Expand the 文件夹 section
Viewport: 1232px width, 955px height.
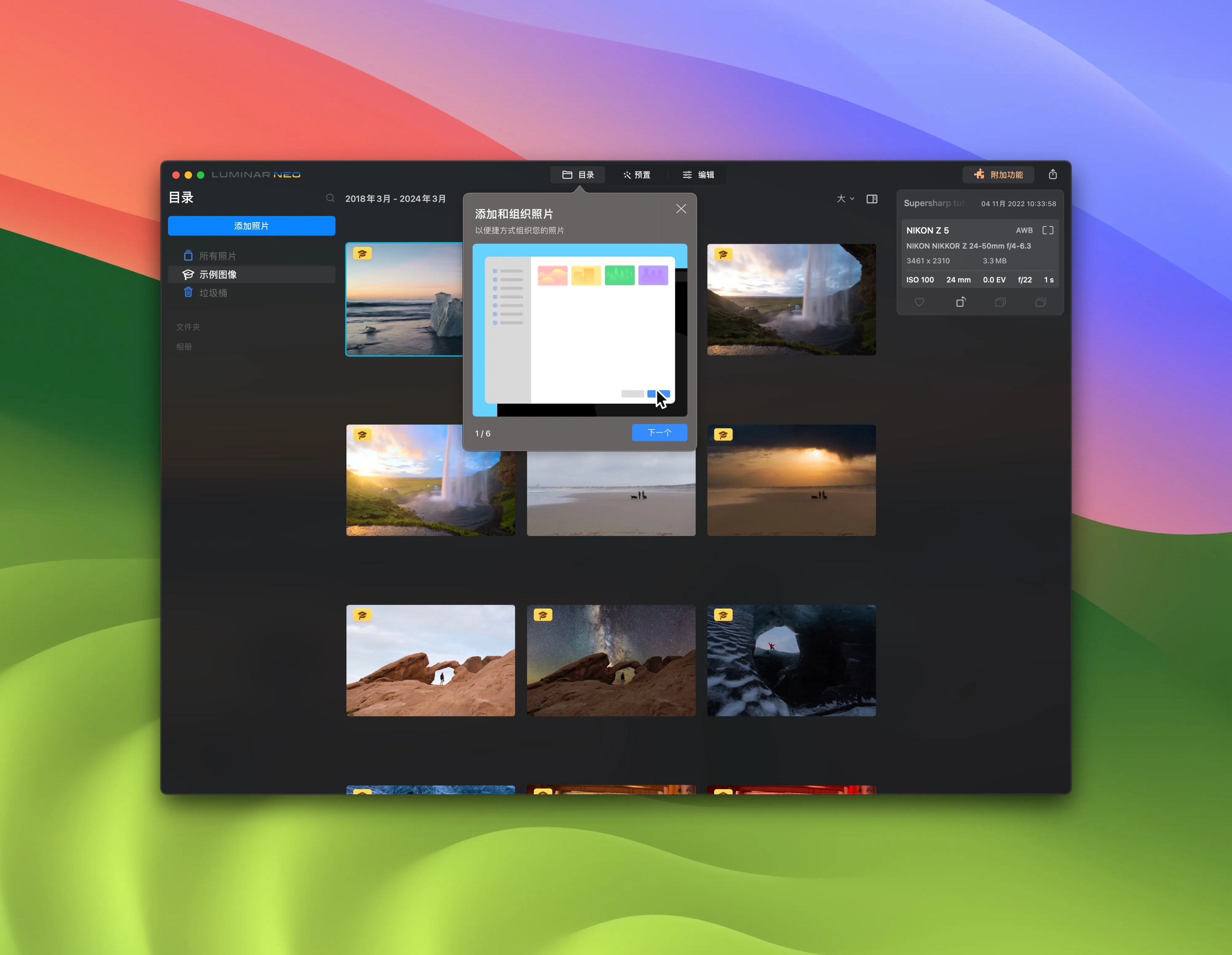click(188, 327)
